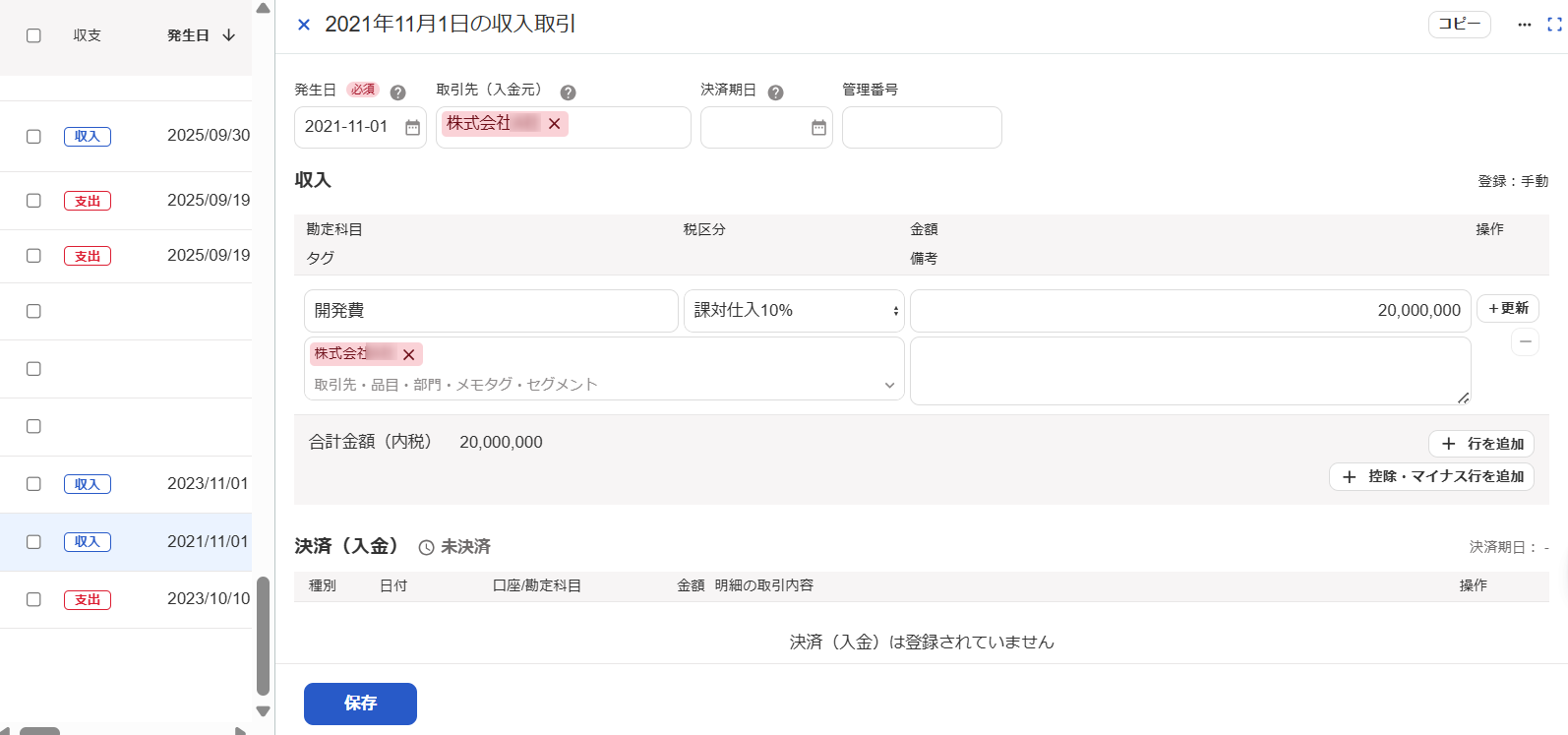The image size is (1568, 735).
Task: Open the 2025/09/30 transaction row
Action: [x=126, y=137]
